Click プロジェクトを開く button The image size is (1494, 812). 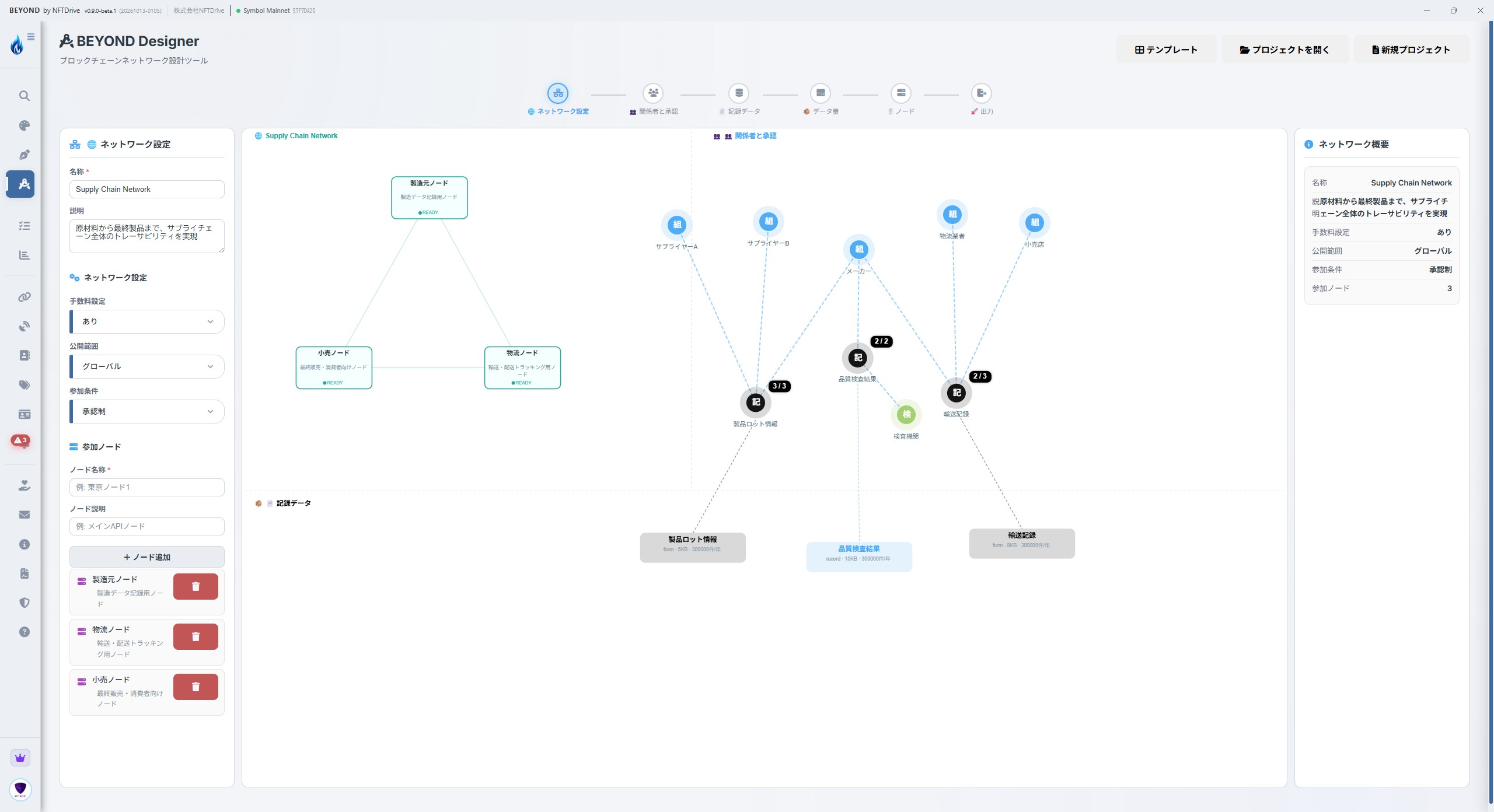click(x=1285, y=50)
